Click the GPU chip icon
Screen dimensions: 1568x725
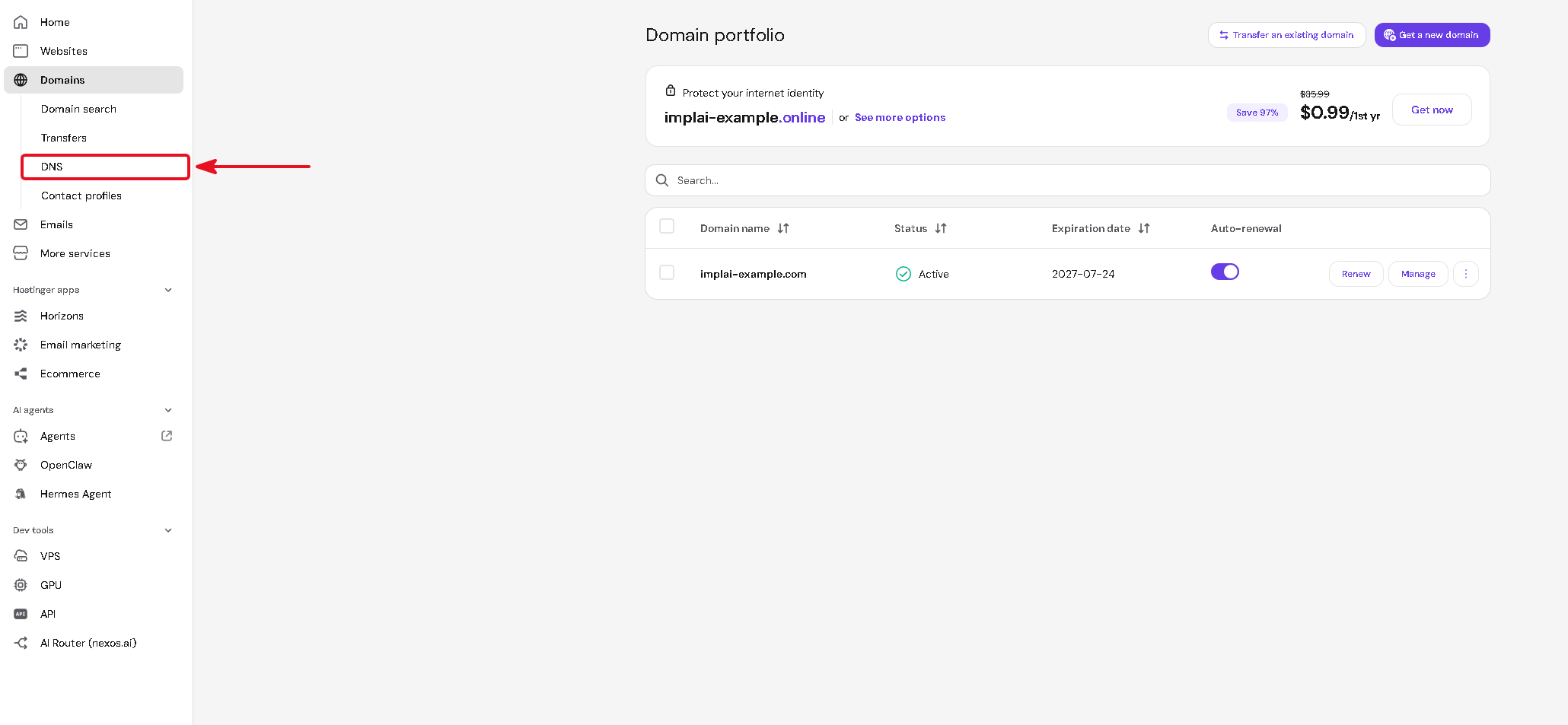[x=21, y=585]
